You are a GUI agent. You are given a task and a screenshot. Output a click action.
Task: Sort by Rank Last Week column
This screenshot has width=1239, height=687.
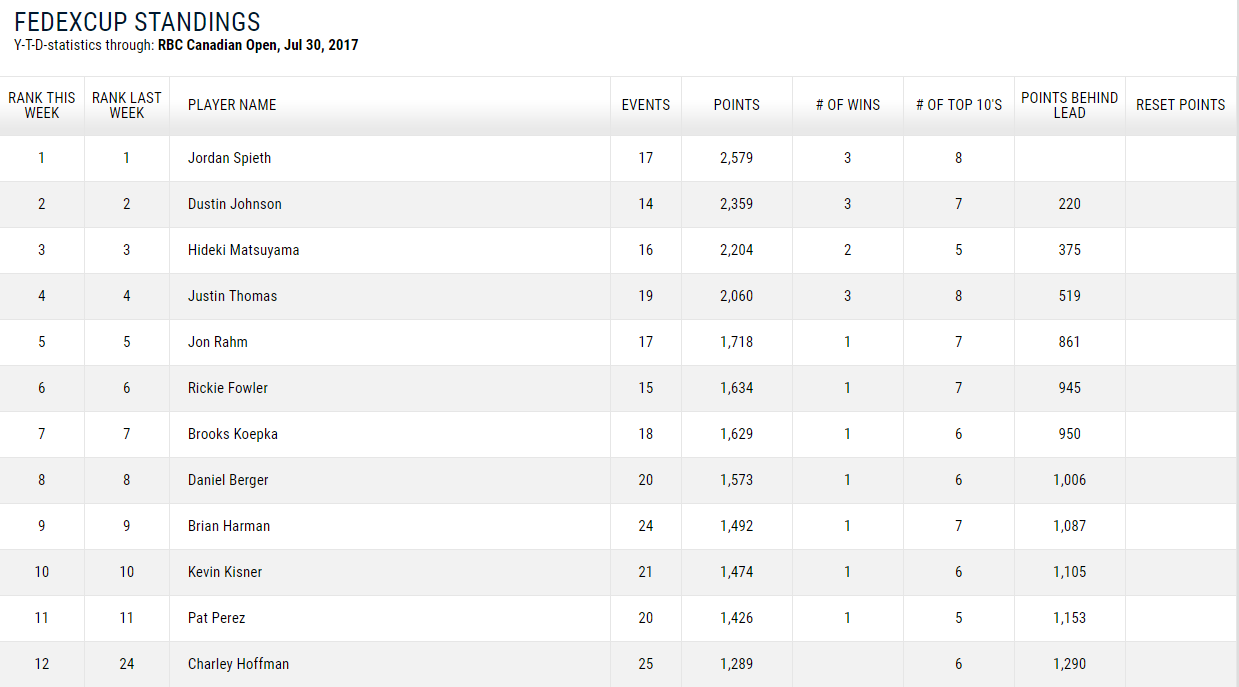[127, 105]
